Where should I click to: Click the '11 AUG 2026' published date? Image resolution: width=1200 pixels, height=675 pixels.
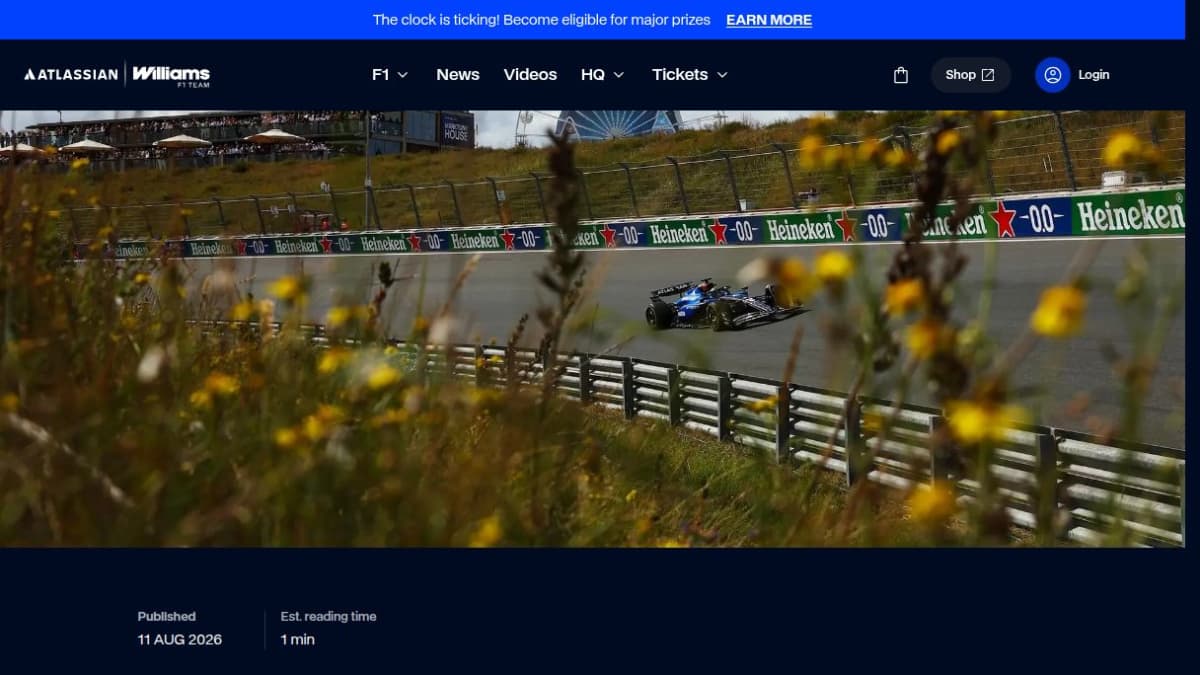(180, 639)
